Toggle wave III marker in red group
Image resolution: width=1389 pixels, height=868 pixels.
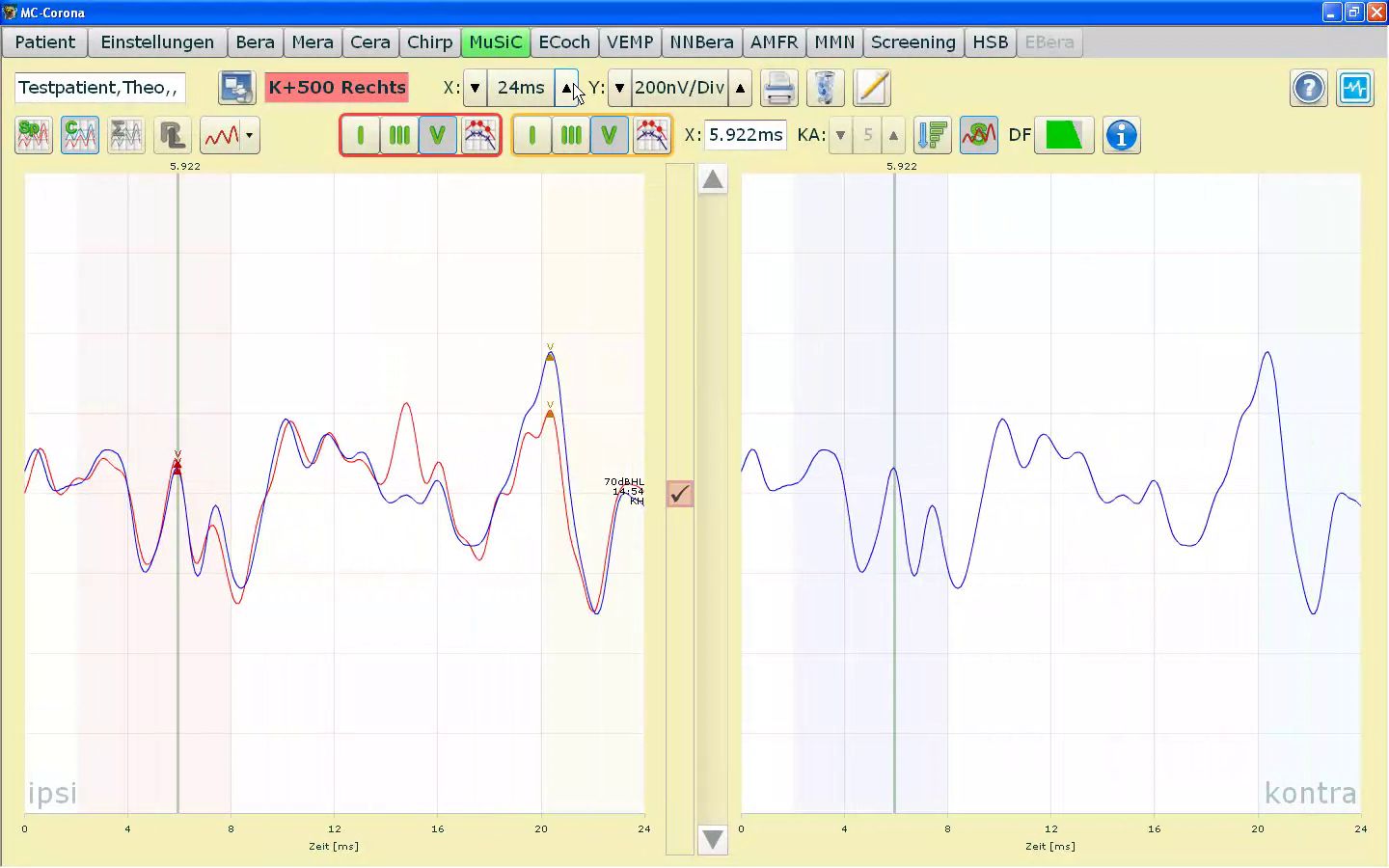pos(399,135)
